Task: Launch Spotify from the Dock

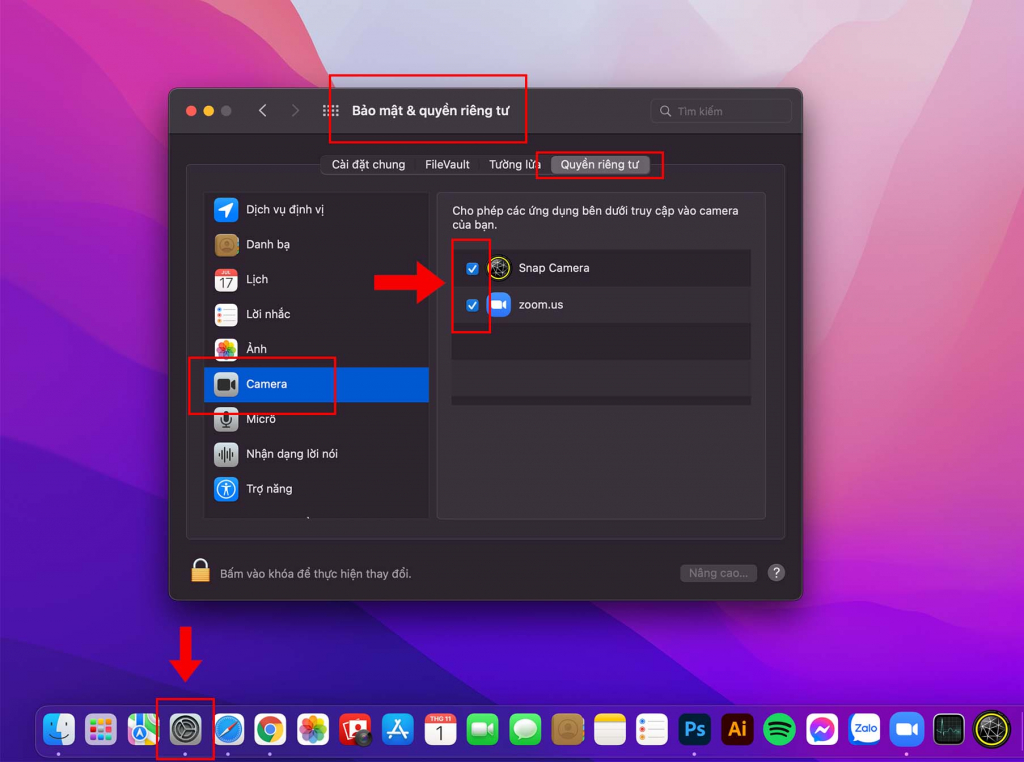Action: click(x=779, y=729)
